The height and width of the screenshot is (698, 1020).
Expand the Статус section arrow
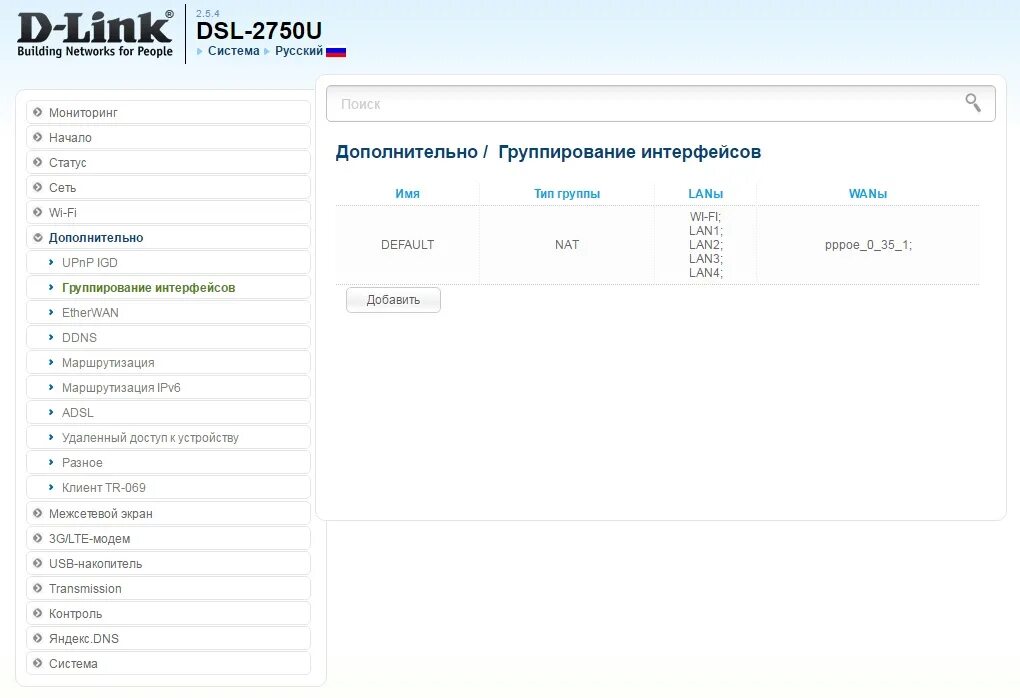[38, 163]
